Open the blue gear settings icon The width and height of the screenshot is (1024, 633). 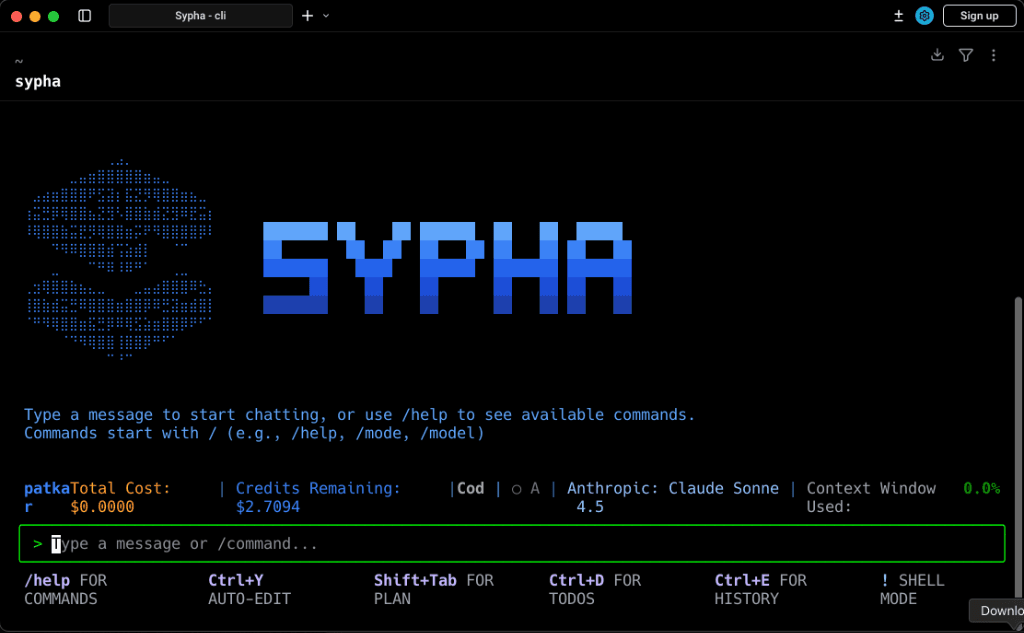tap(924, 16)
